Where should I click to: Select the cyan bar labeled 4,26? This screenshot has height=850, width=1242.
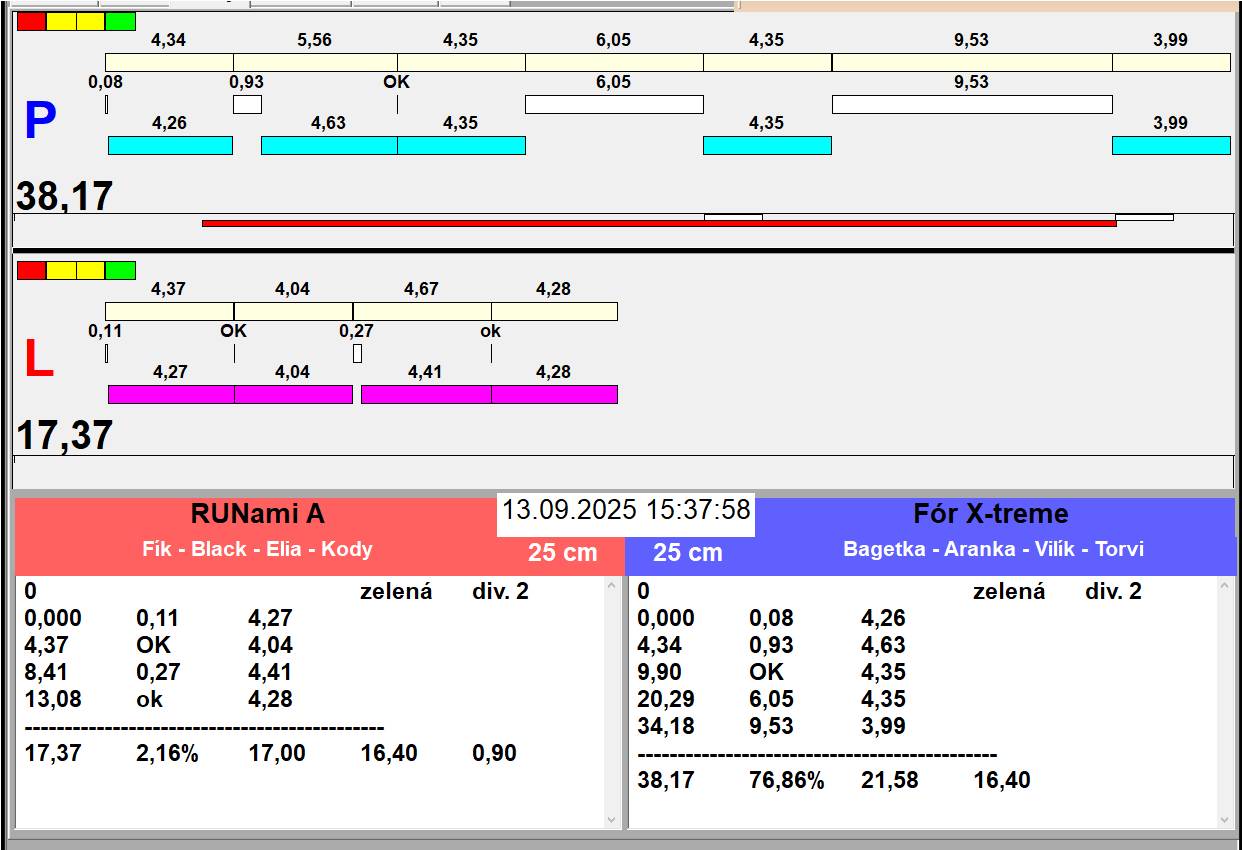coord(170,145)
